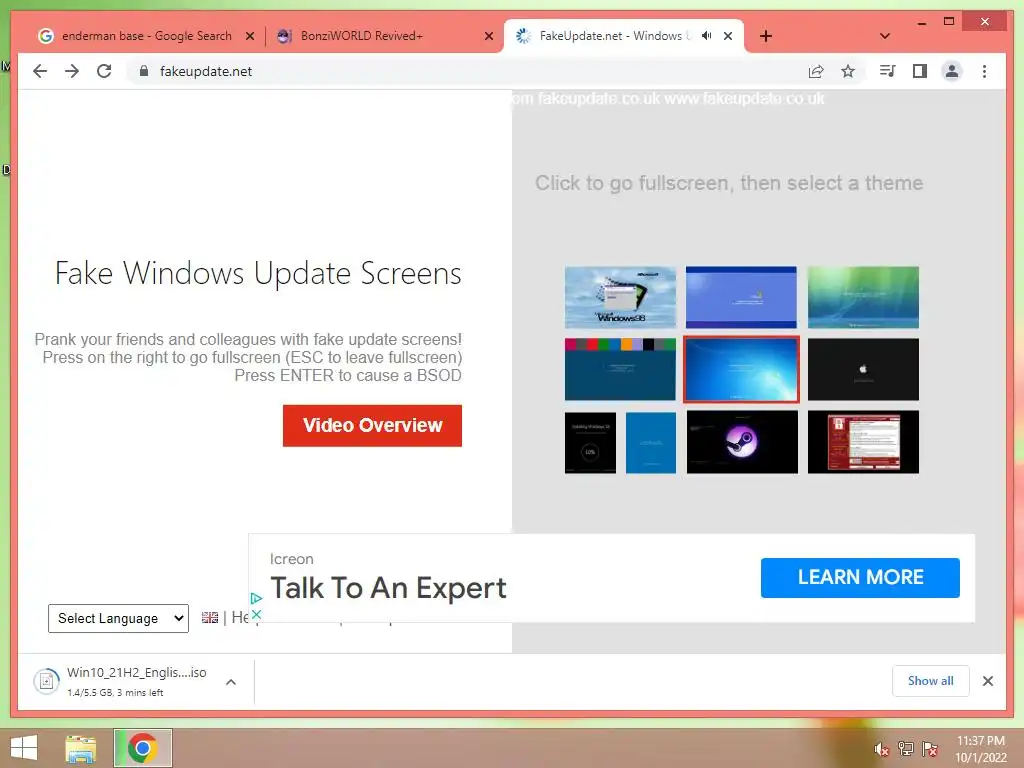This screenshot has width=1024, height=768.
Task: Go forward to the next page
Action: [72, 71]
